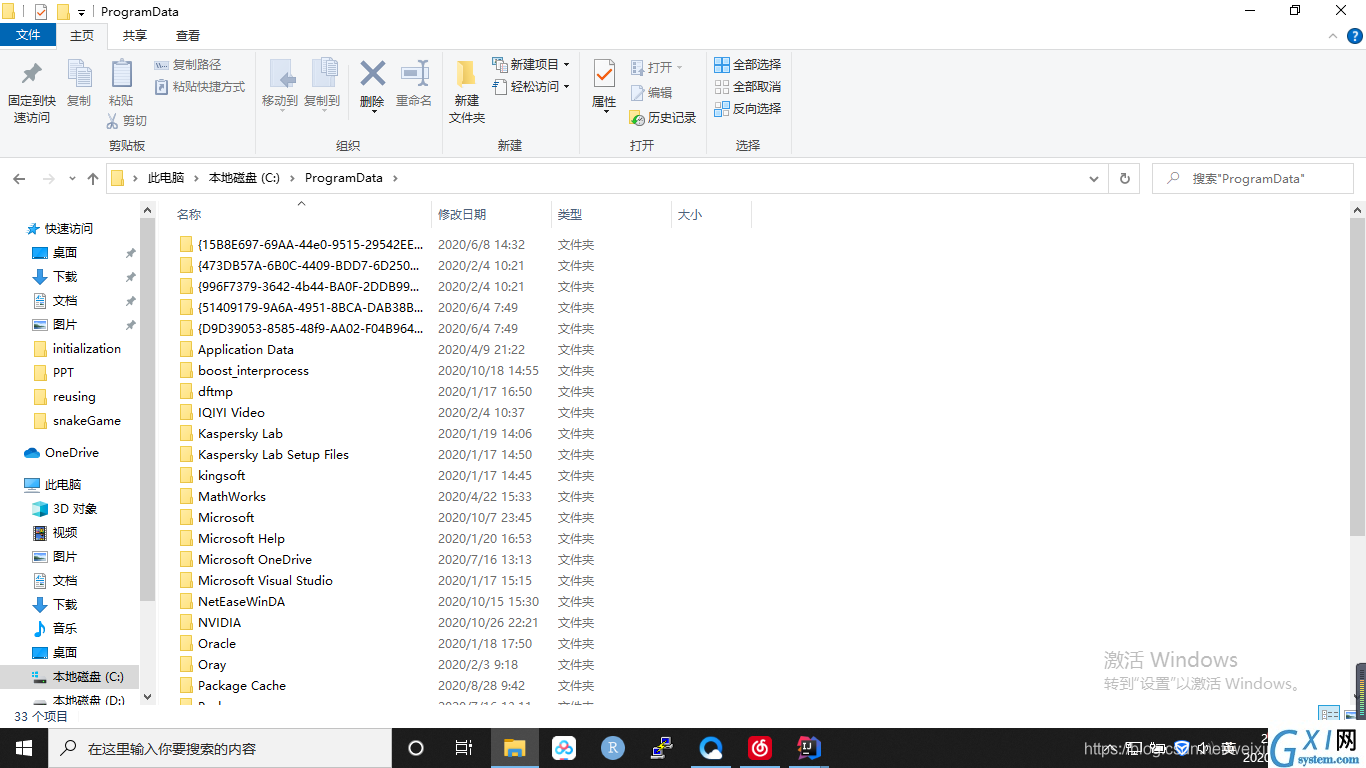Switch to the 查看 ribbon tab
This screenshot has width=1366, height=768.
188,35
